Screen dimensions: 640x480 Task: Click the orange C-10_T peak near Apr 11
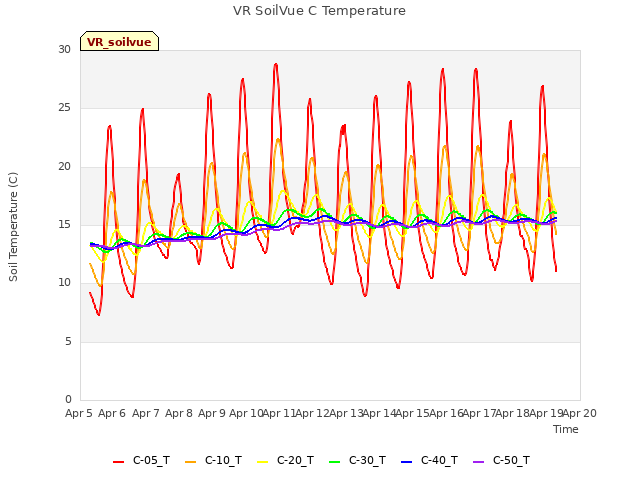pos(278,140)
